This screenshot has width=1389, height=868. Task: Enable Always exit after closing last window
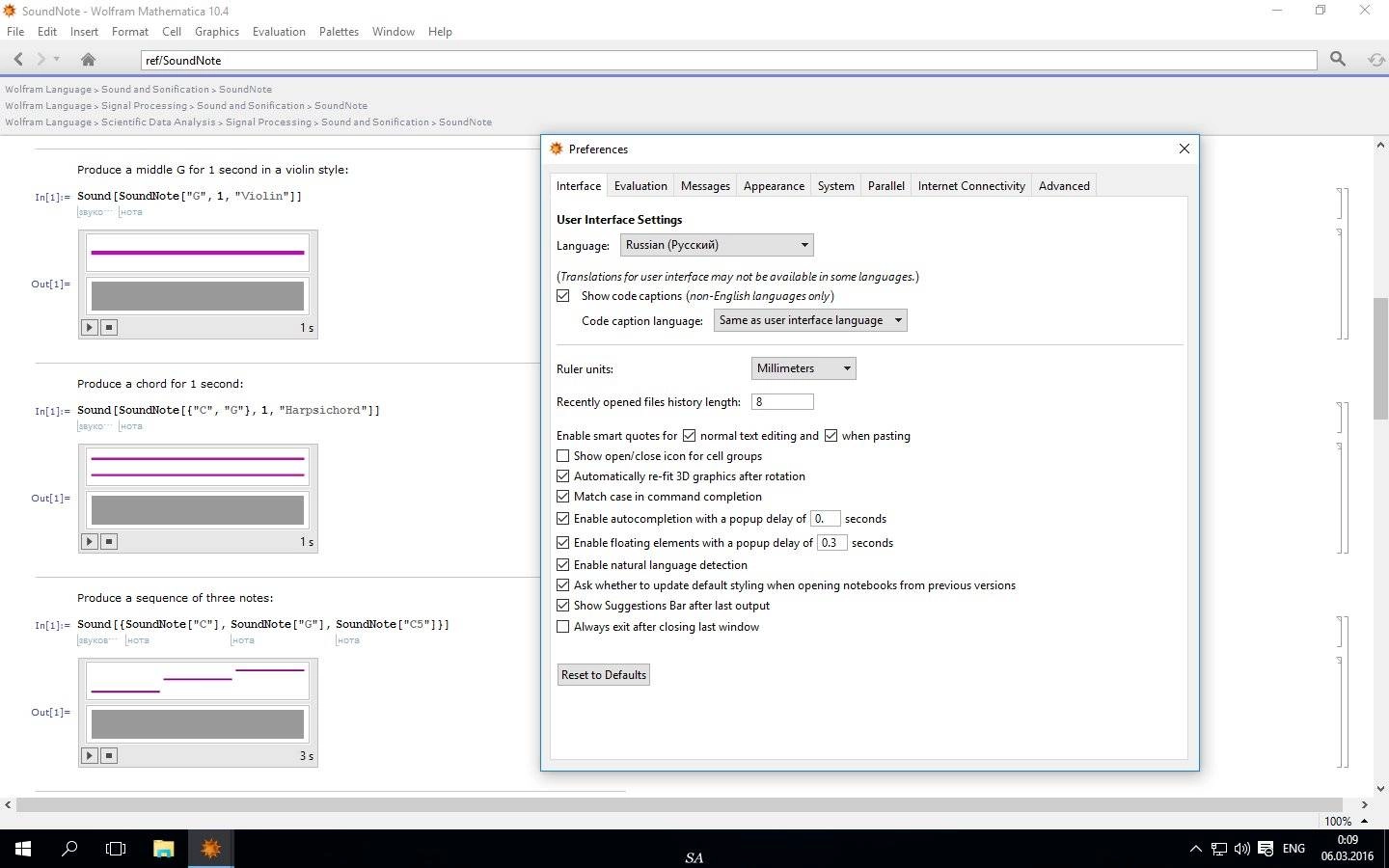[x=563, y=627]
